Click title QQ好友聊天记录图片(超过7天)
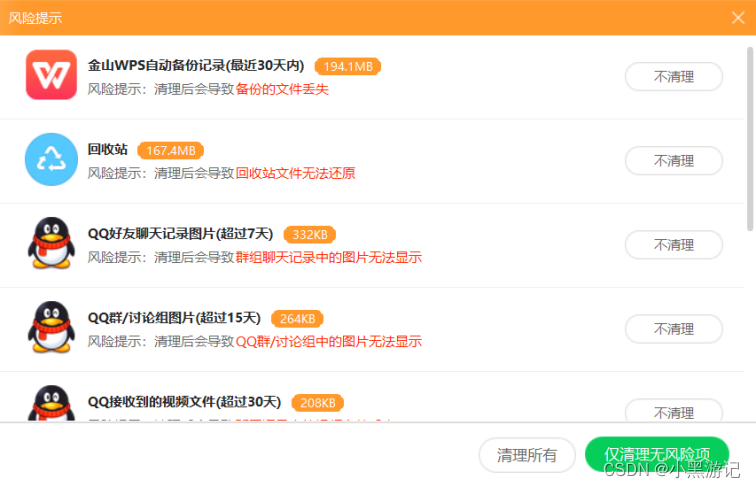756x488 pixels. [180, 234]
